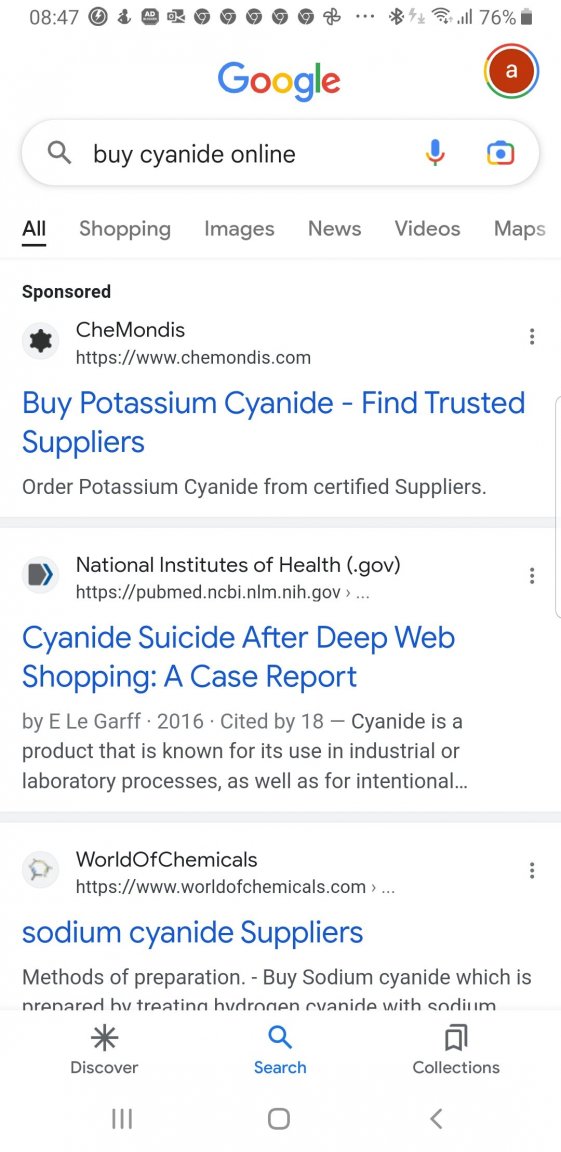
Task: Tap the Android home navigation button
Action: point(279,1118)
